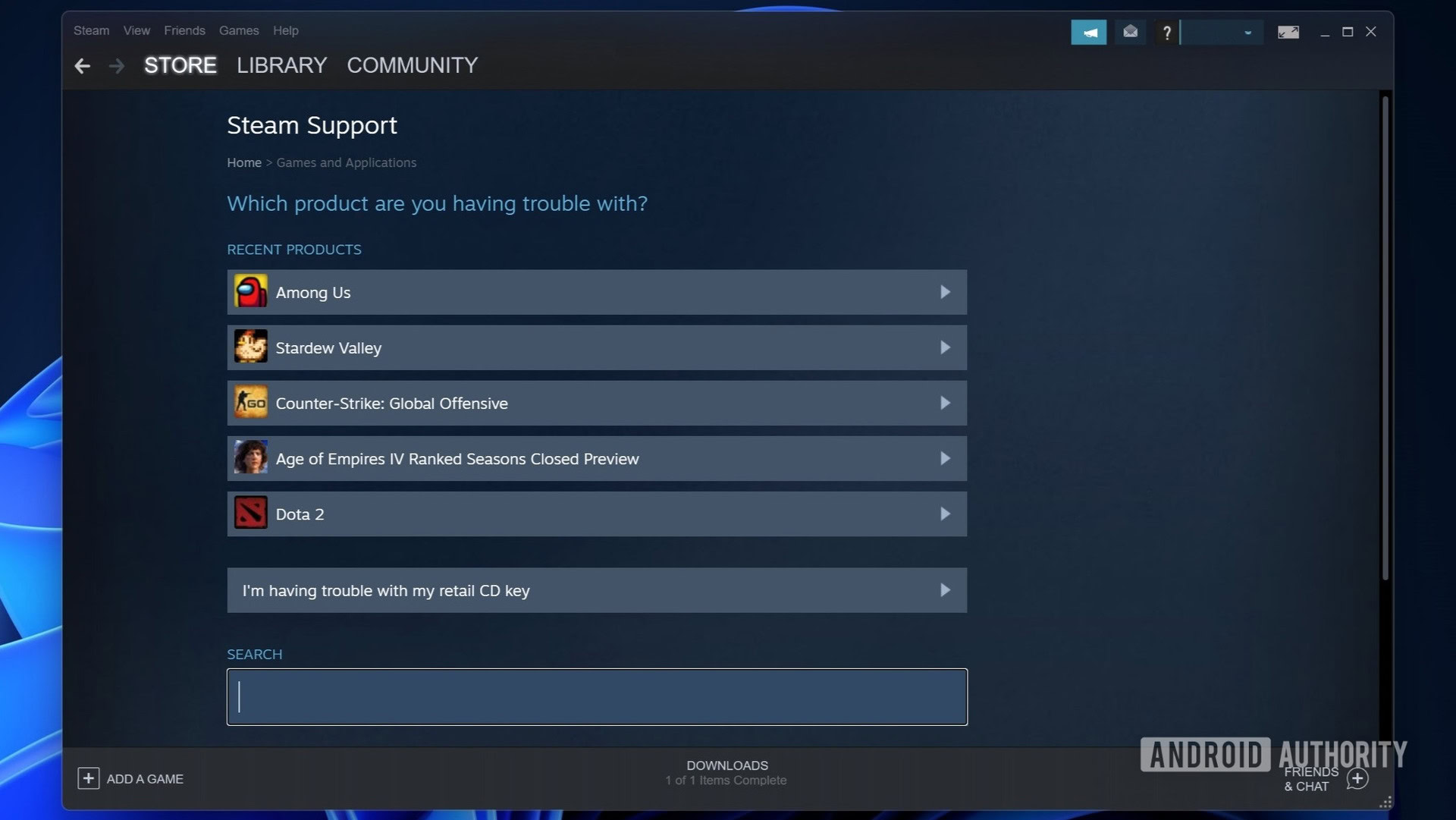The height and width of the screenshot is (820, 1456).
Task: Click the Games menu bar item
Action: pyautogui.click(x=238, y=30)
